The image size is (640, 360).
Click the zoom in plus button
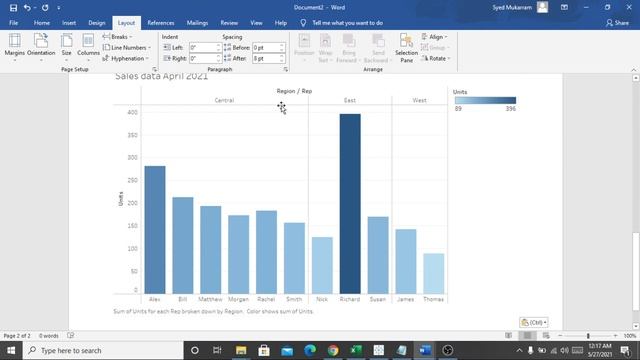(x=615, y=336)
